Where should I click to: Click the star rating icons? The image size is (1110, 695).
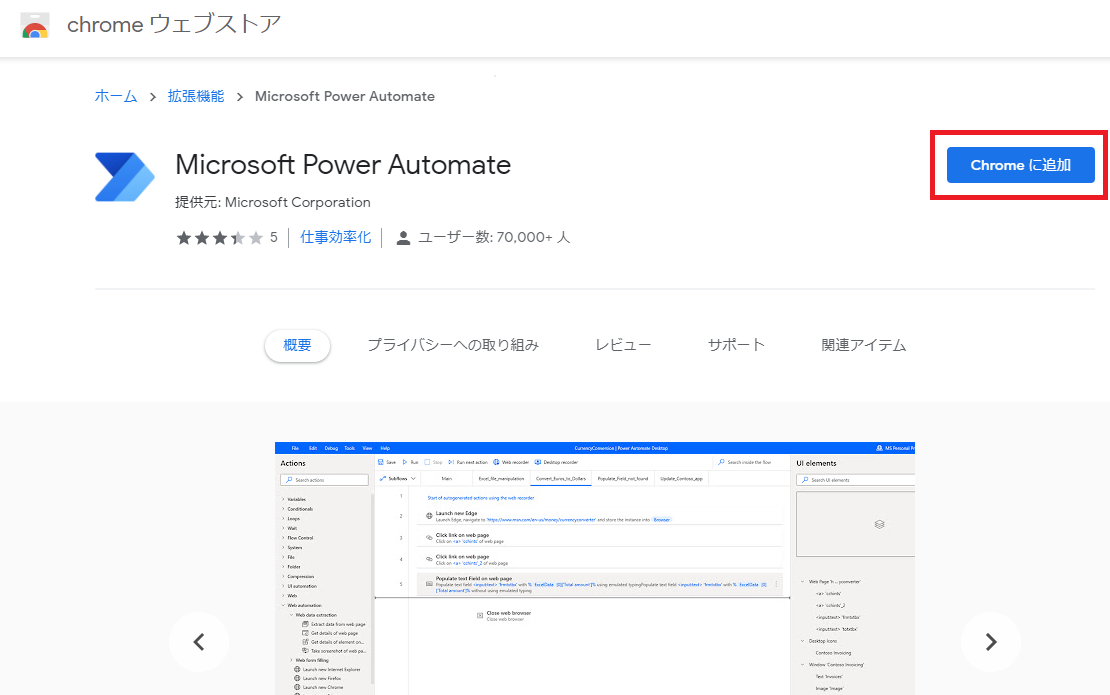click(x=219, y=238)
